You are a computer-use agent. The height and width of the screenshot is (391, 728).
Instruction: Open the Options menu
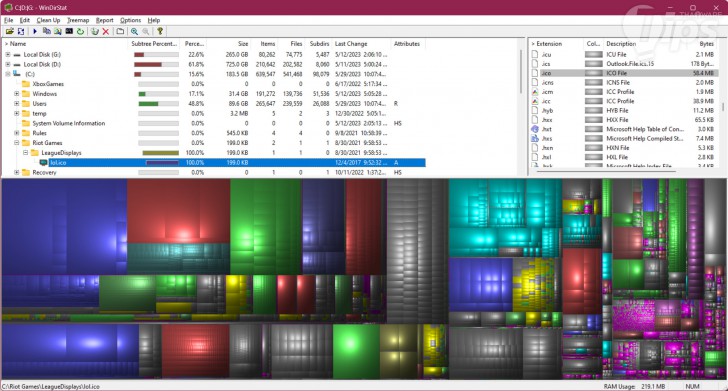pos(130,20)
